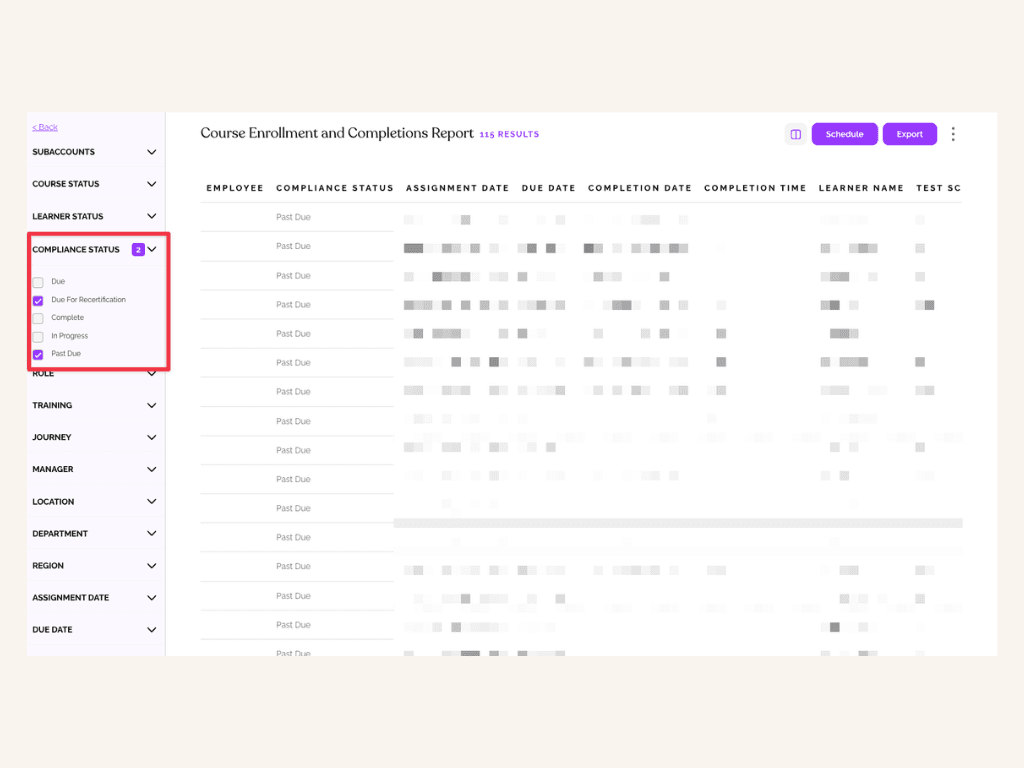Click the Learner Status filter label

pos(68,216)
